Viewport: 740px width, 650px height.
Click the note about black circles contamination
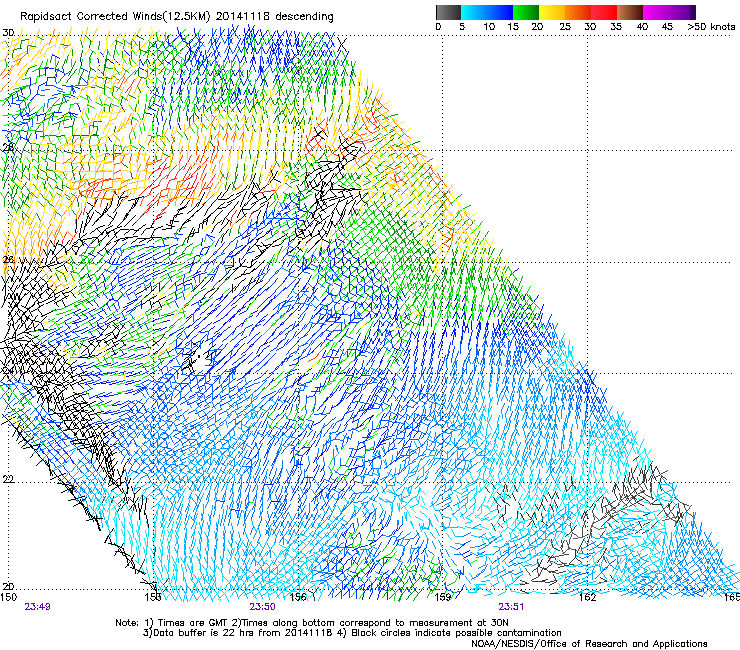(x=450, y=633)
